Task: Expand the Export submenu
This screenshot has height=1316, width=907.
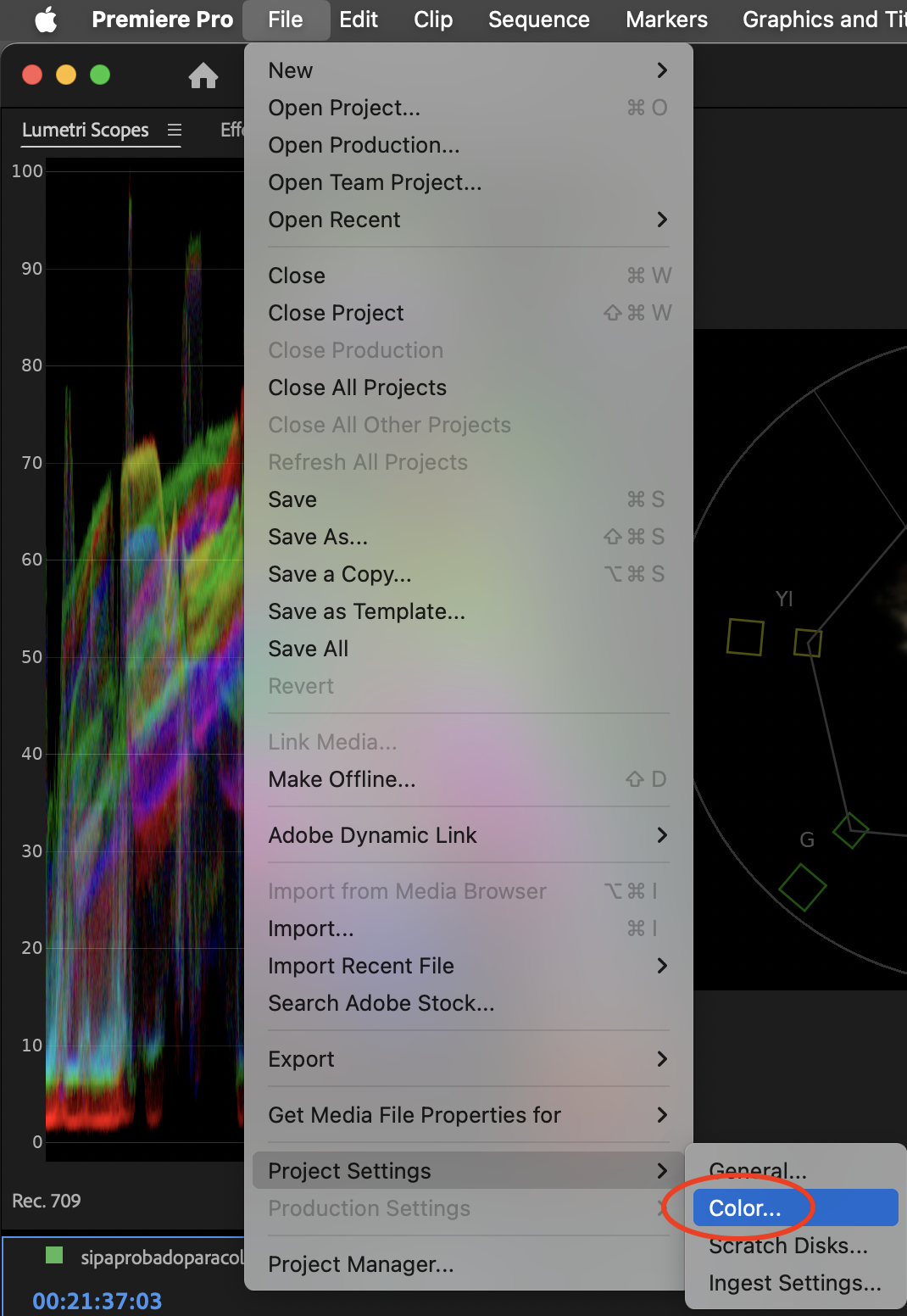Action: pyautogui.click(x=468, y=1059)
